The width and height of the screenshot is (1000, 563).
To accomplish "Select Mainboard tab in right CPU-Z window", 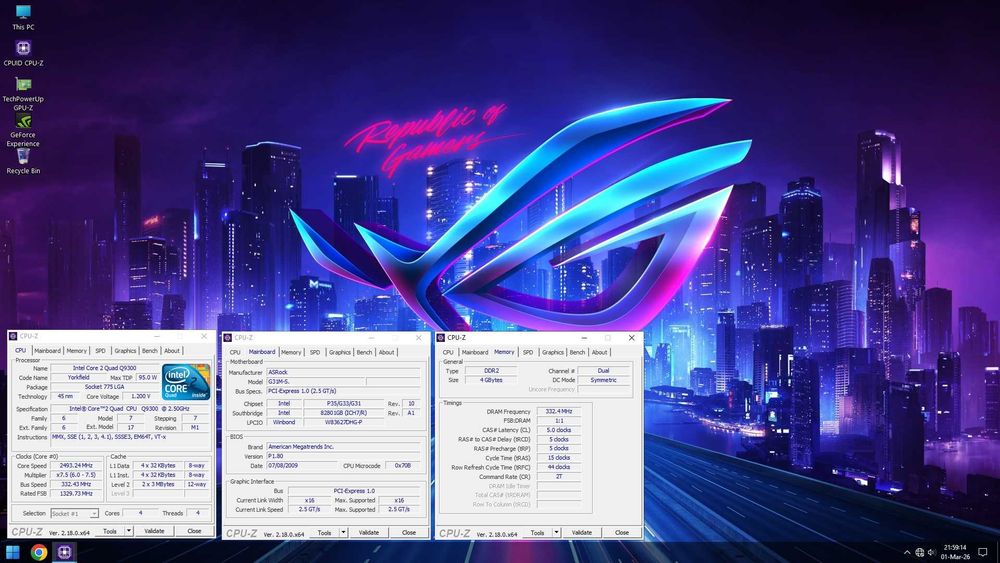I will coord(474,352).
